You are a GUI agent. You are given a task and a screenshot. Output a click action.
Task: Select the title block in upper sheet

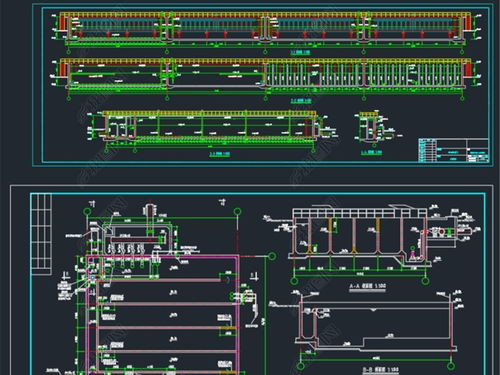(453, 150)
